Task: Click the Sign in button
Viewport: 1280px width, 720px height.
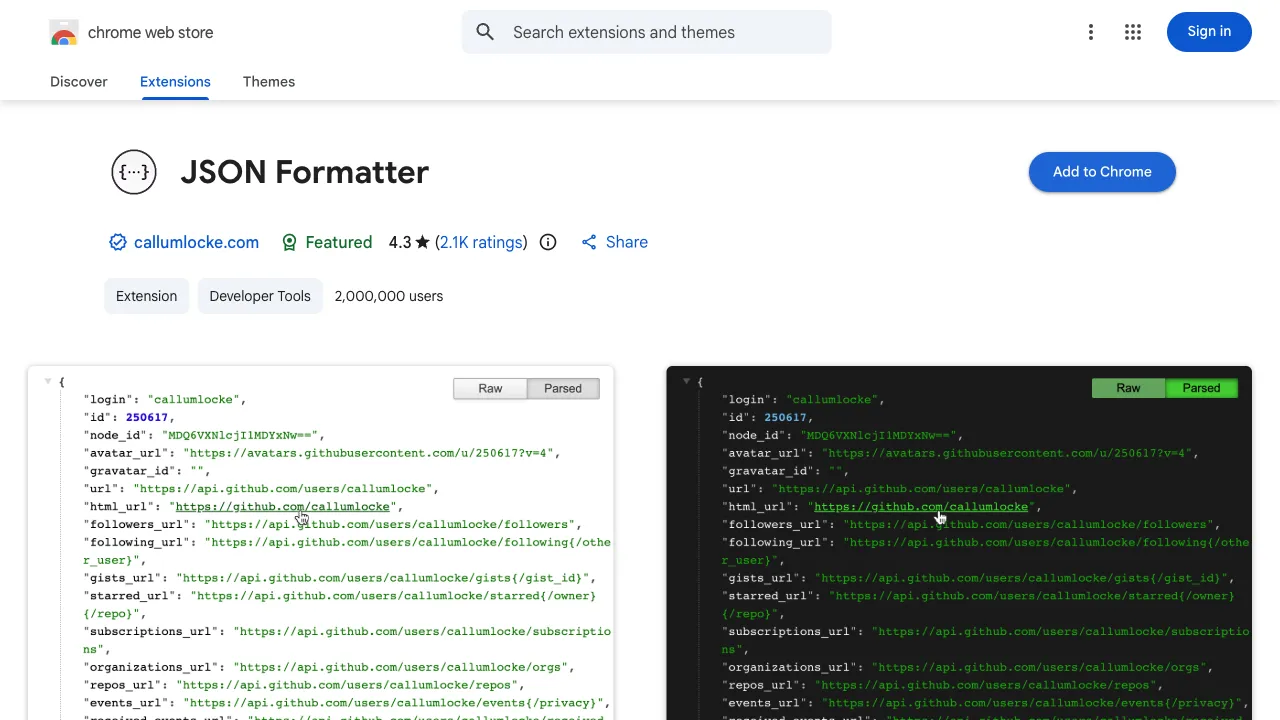Action: pyautogui.click(x=1209, y=32)
